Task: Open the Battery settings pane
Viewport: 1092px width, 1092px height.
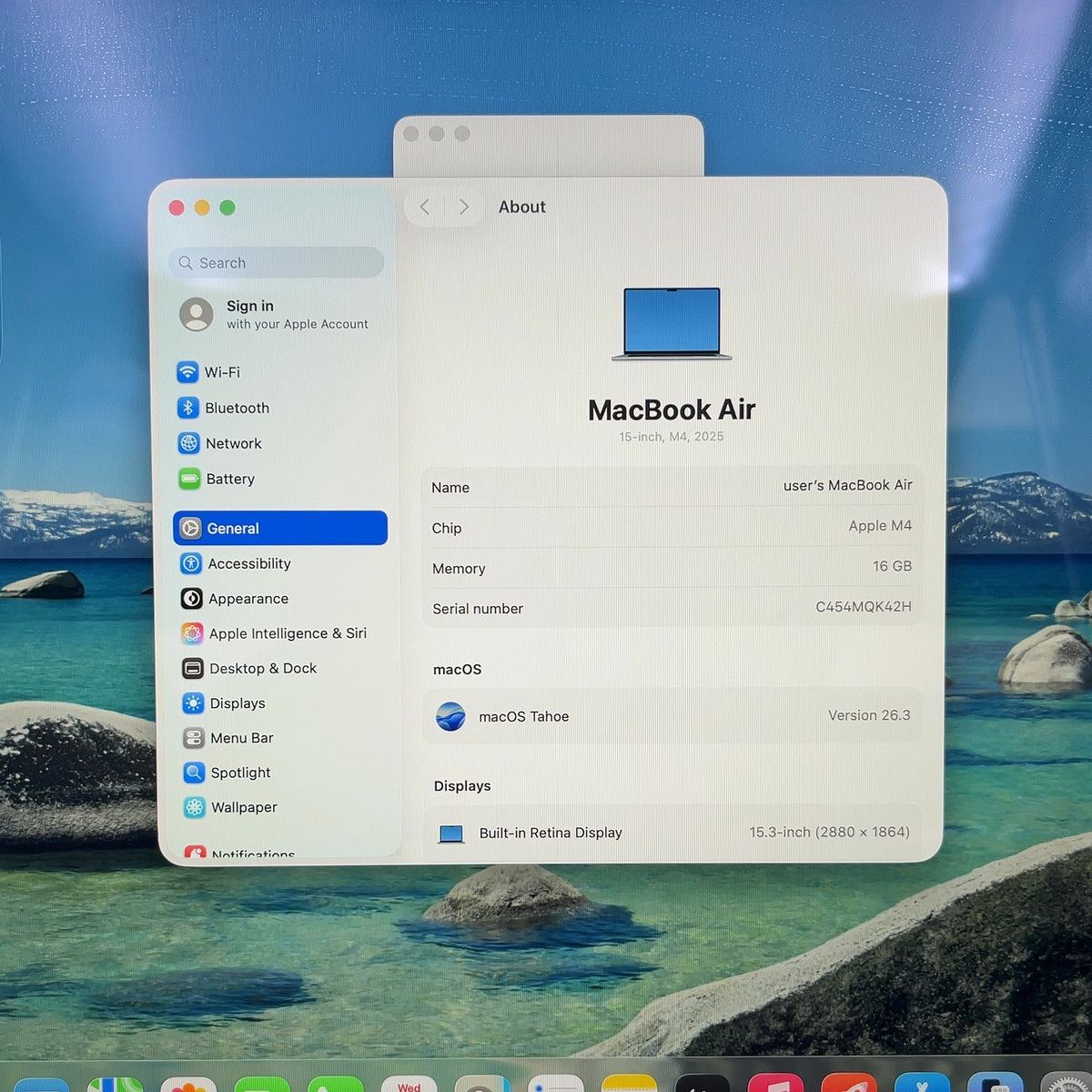Action: 217,479
